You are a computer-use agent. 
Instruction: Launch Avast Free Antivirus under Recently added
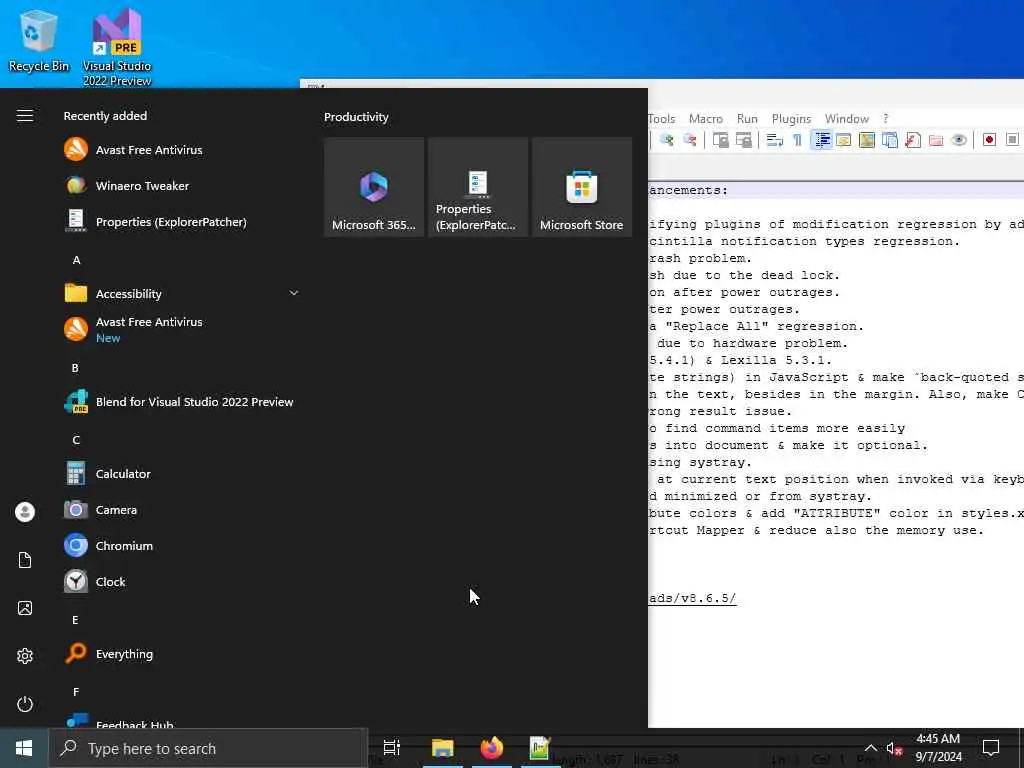[x=182, y=150]
